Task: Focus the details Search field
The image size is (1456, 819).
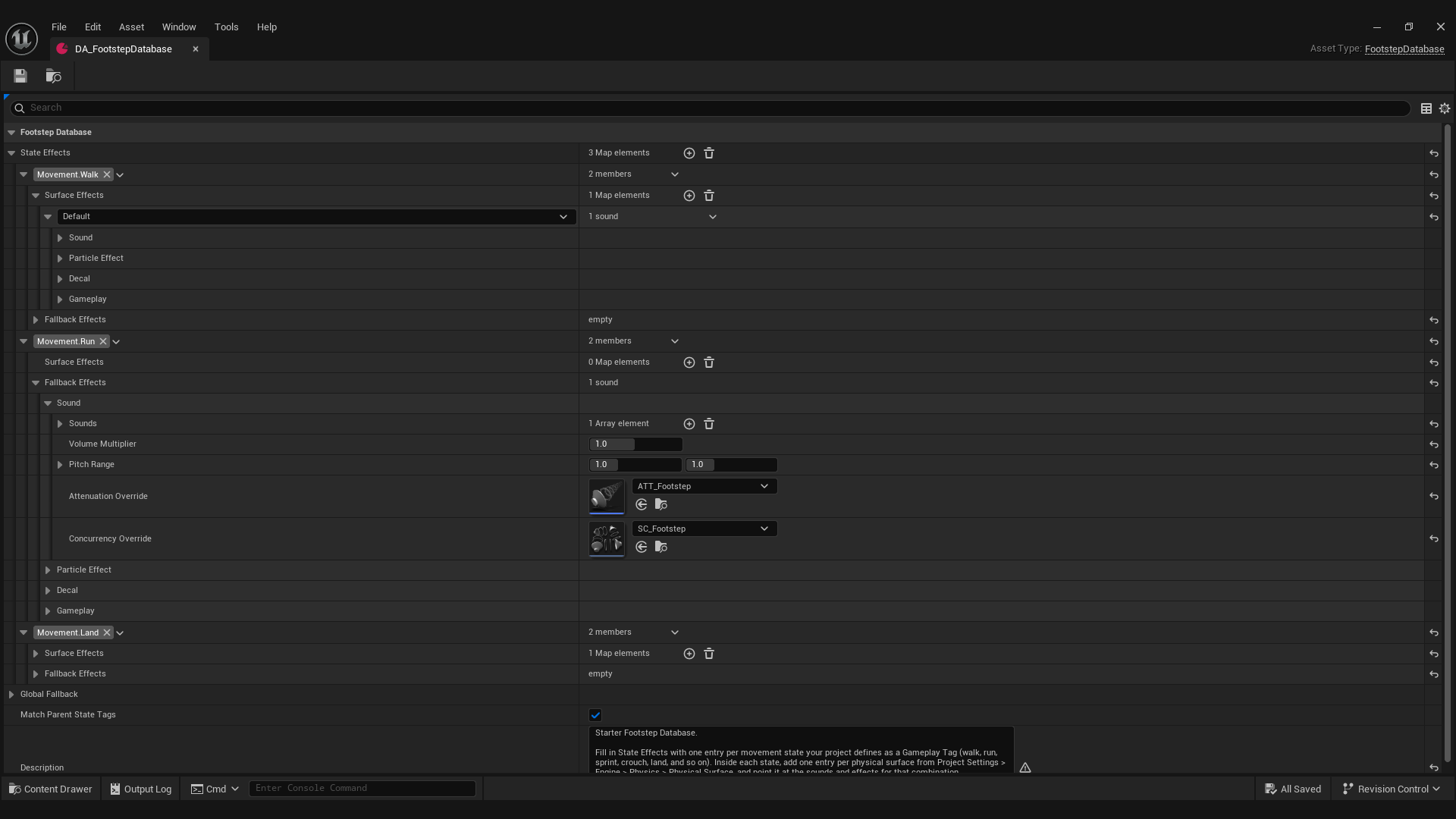Action: [710, 108]
